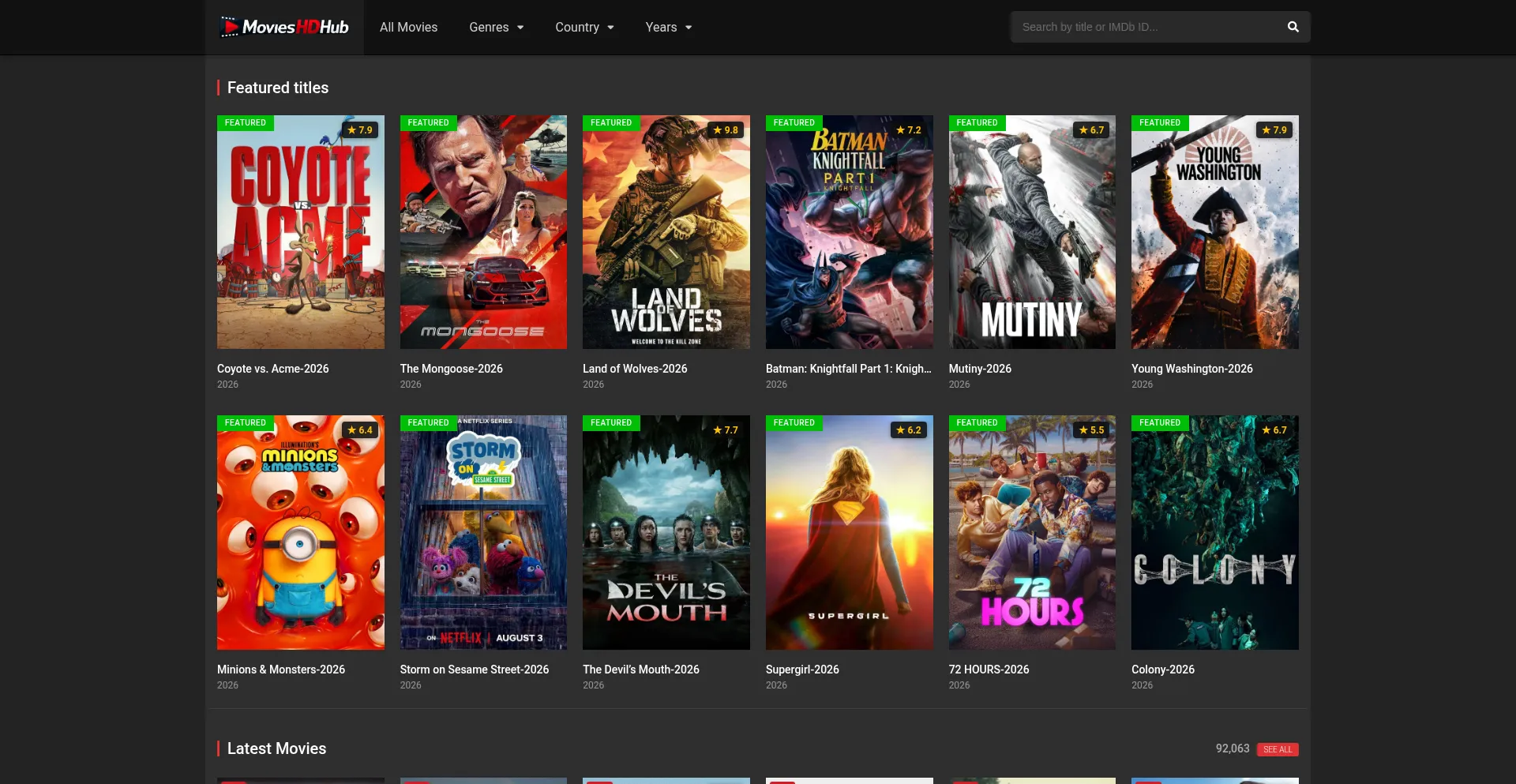Click the Young Washington-2026 title link
This screenshot has height=784, width=1516.
point(1192,369)
